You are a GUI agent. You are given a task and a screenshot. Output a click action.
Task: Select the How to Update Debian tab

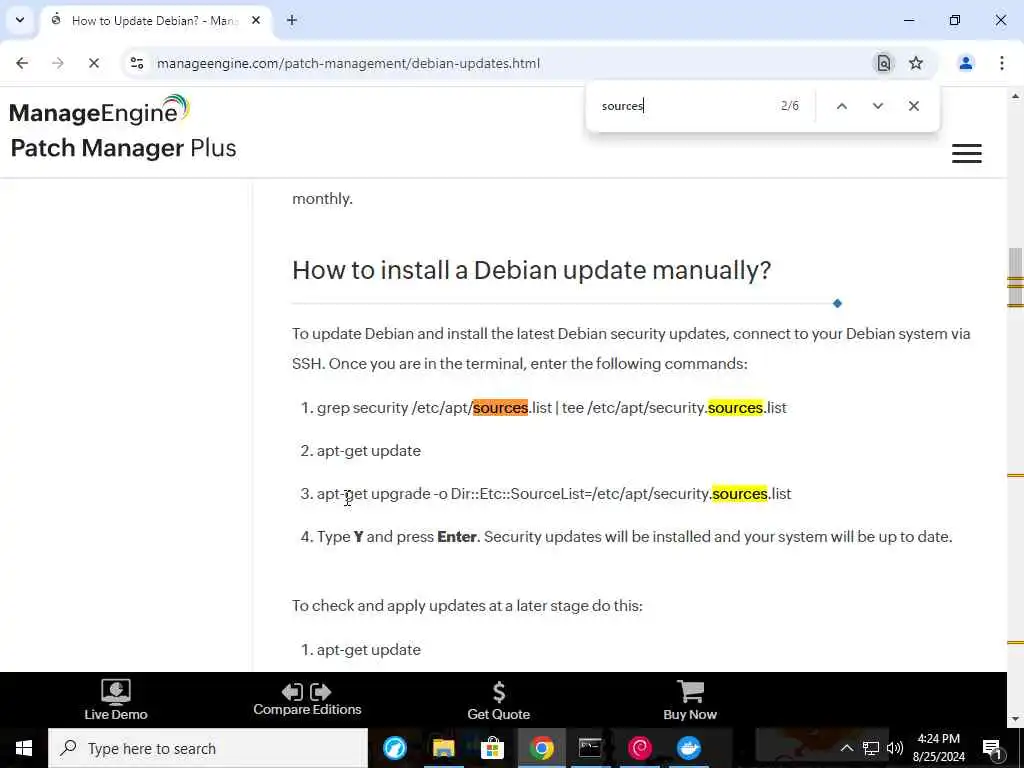coord(155,20)
